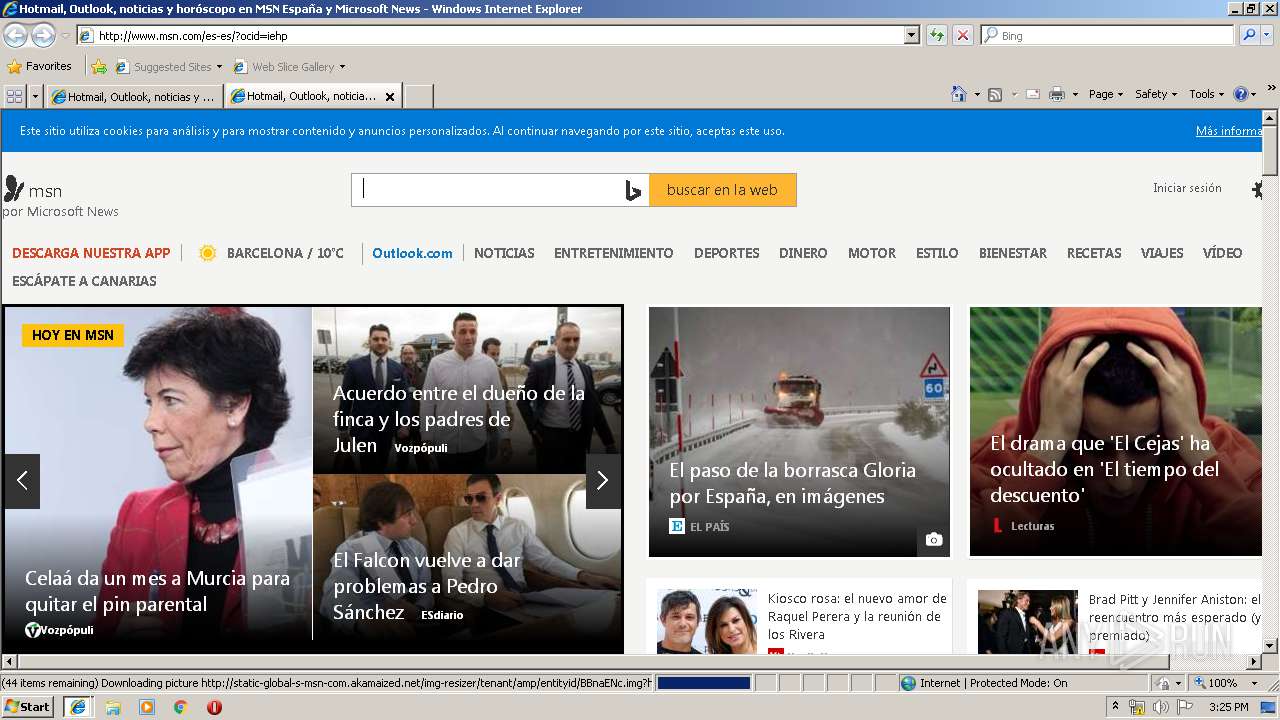Click the browser Forward arrow button
Viewport: 1280px width, 720px height.
pos(43,36)
